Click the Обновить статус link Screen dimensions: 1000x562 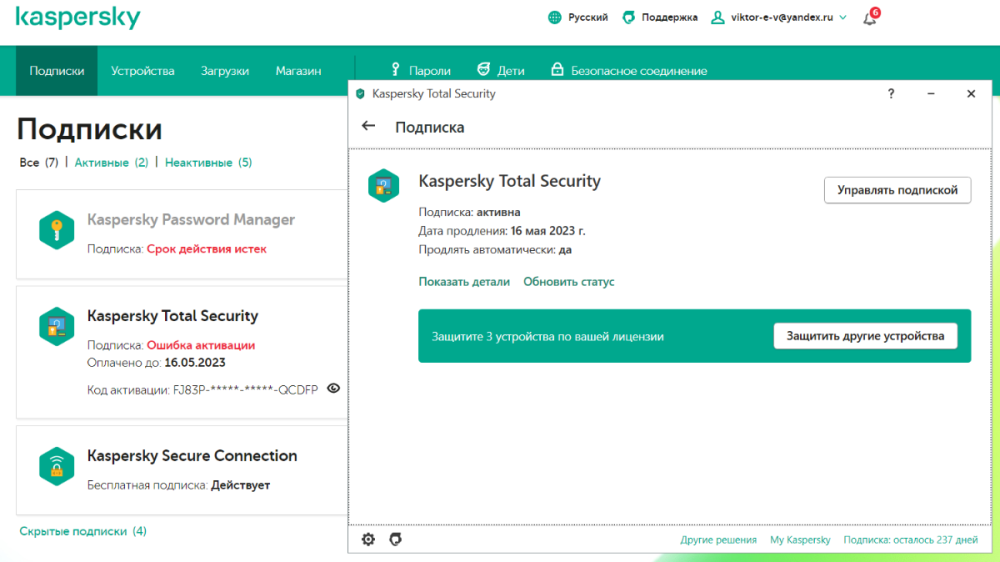tap(569, 281)
